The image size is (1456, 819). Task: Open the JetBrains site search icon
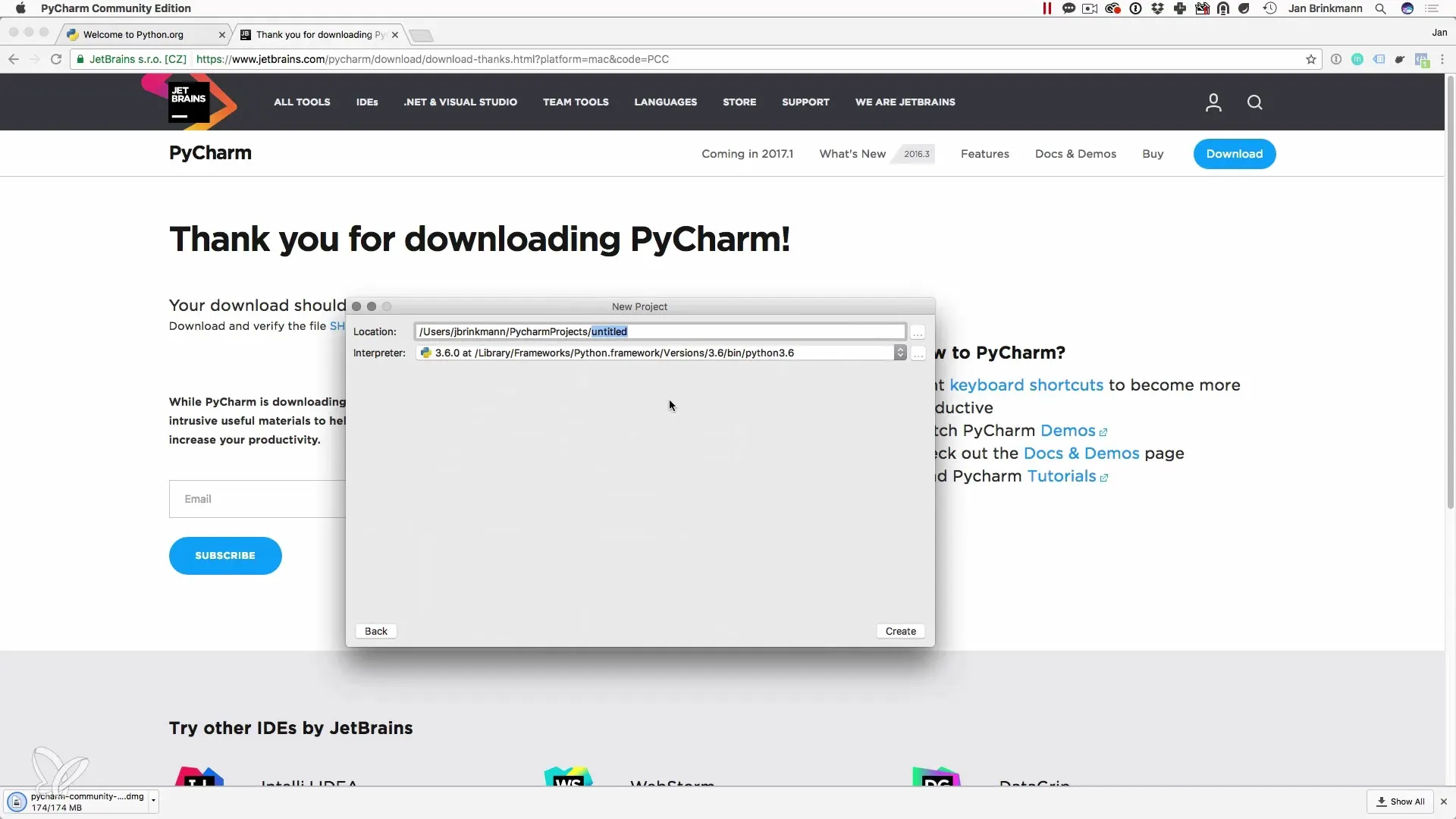(x=1255, y=102)
